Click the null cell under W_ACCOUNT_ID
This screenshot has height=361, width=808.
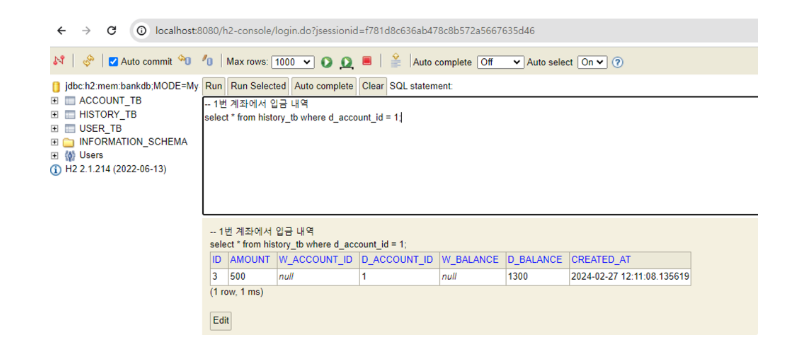[318, 277]
